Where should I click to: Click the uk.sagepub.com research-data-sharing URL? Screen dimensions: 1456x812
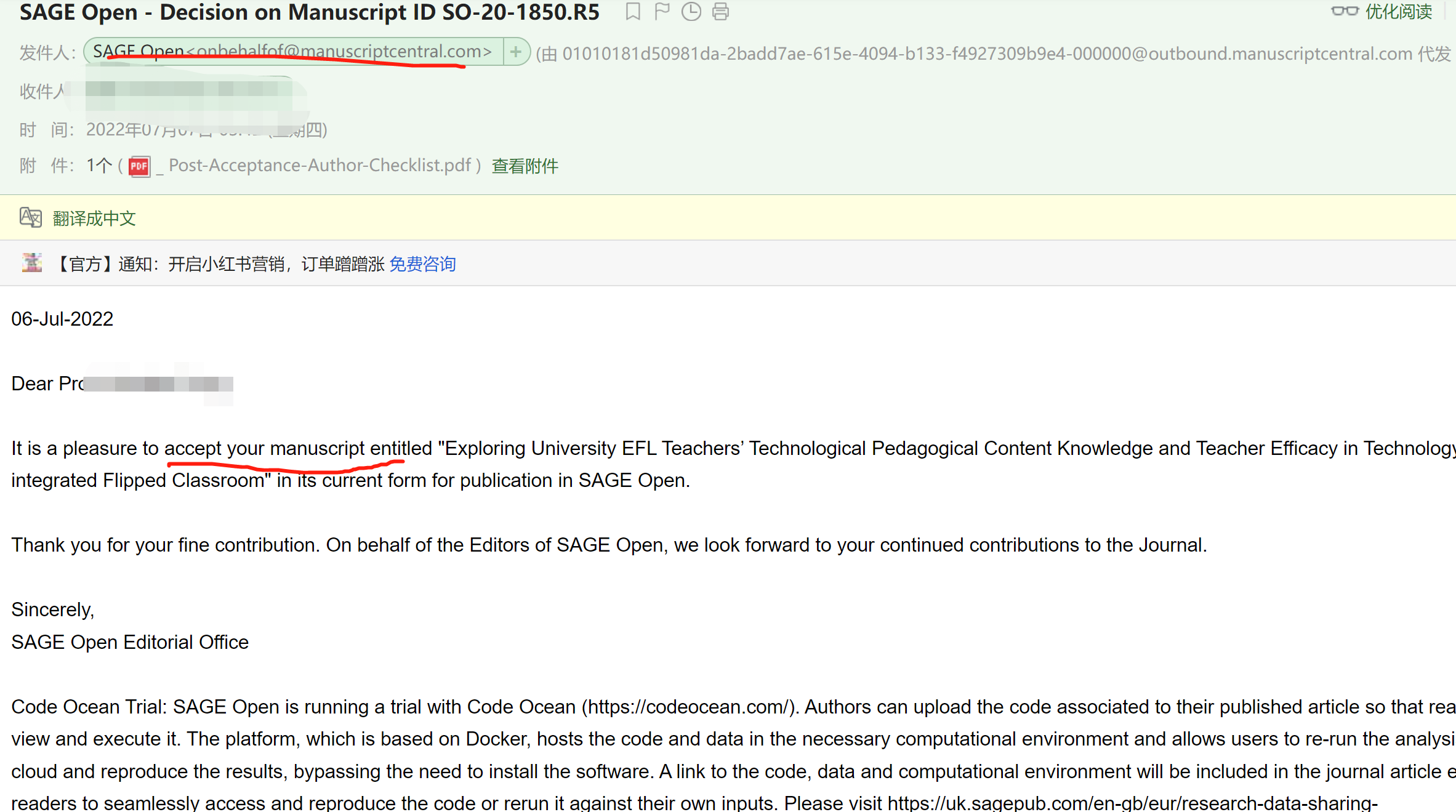1133,803
